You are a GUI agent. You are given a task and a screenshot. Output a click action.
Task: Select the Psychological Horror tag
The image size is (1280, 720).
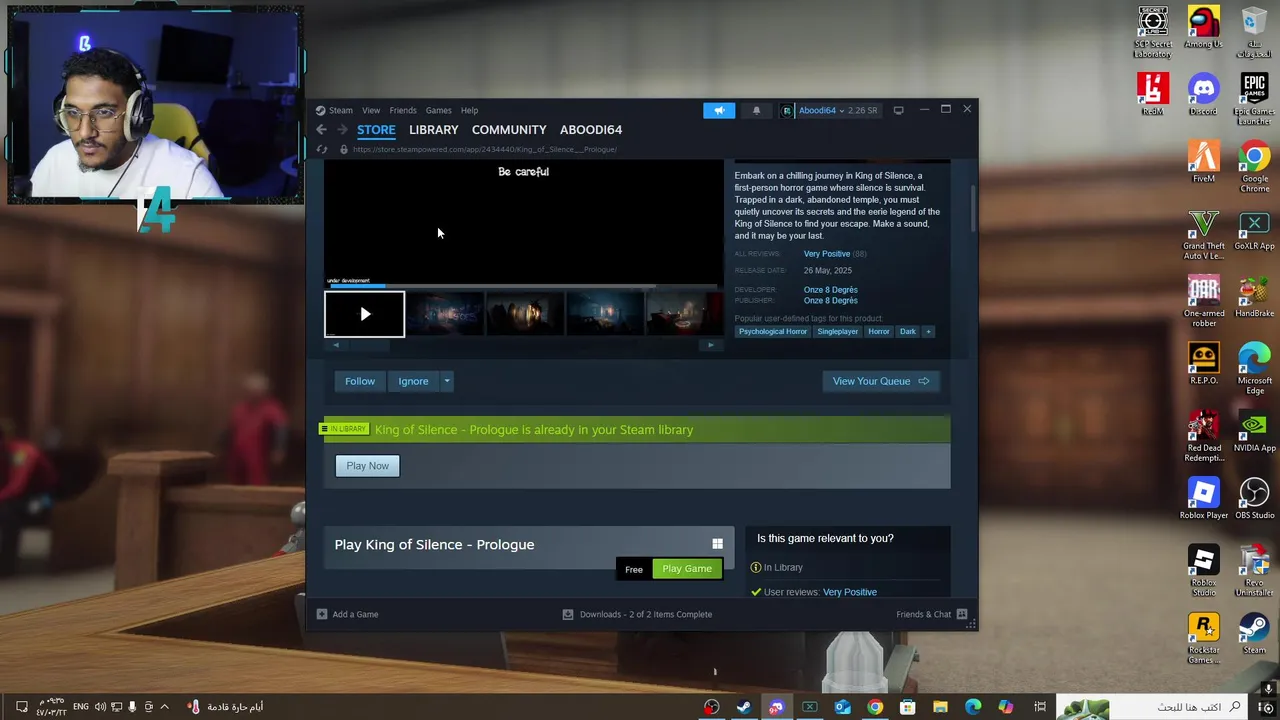click(773, 331)
